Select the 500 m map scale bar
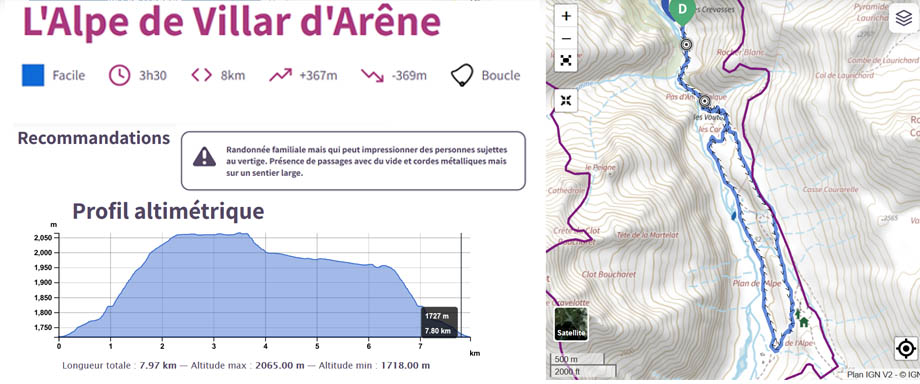920x384 pixels. pyautogui.click(x=576, y=359)
